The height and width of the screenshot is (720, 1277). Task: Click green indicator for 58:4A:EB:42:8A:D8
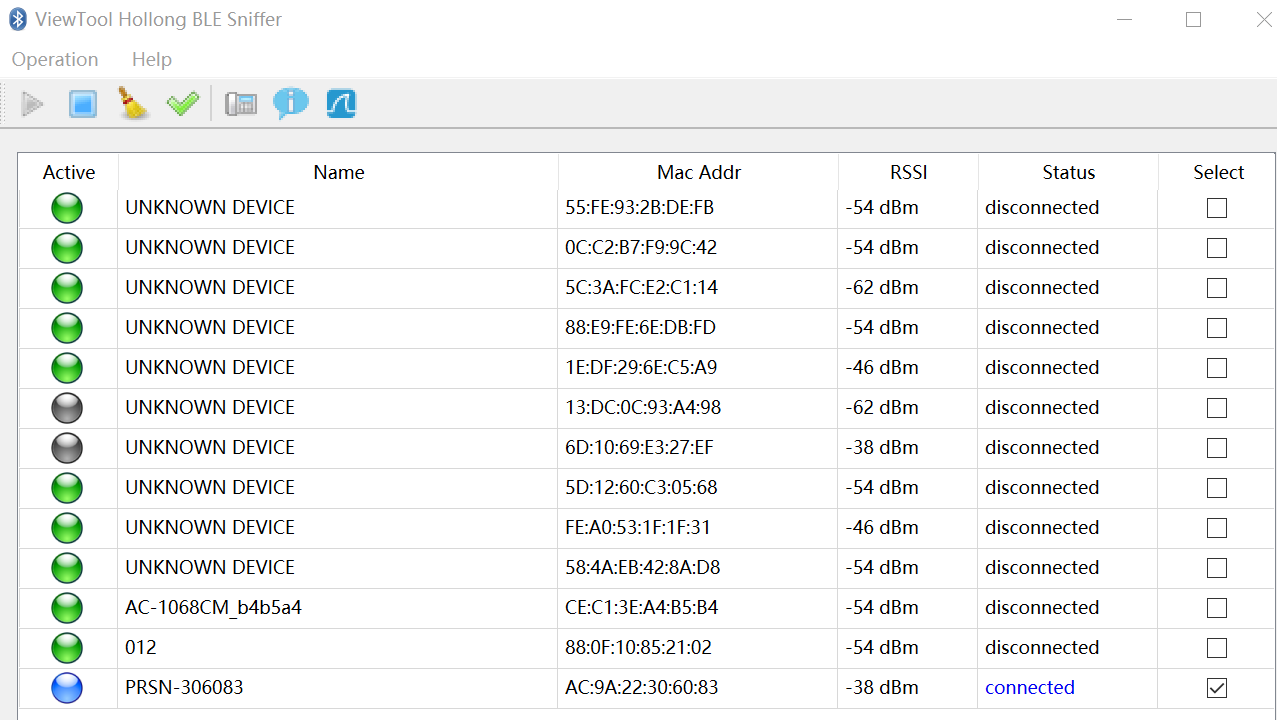(67, 568)
